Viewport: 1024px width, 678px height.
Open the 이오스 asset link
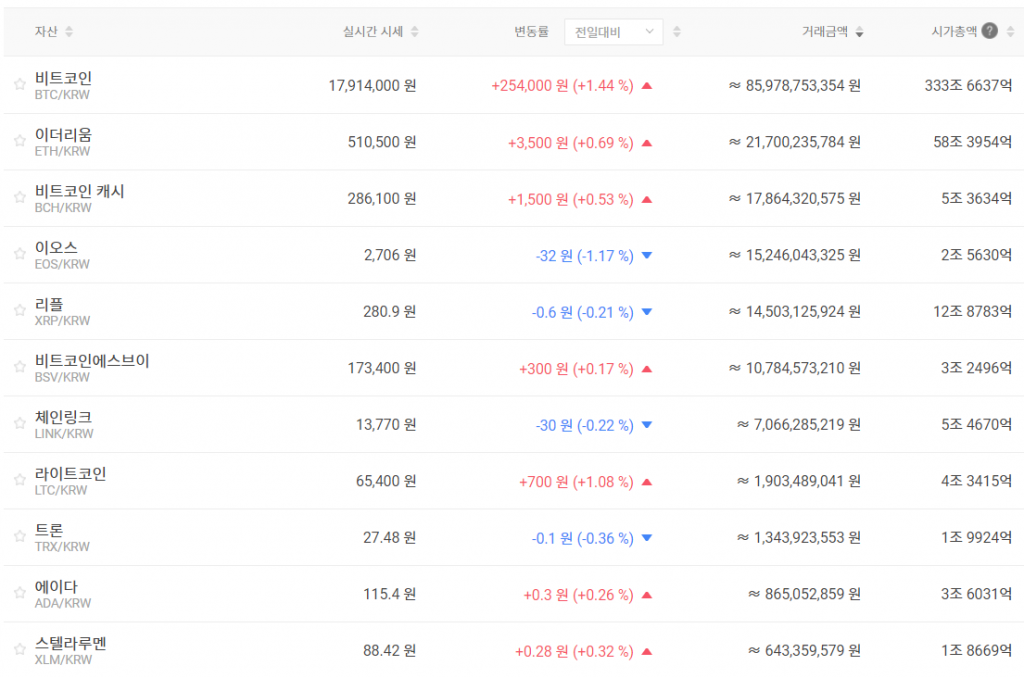(x=56, y=248)
